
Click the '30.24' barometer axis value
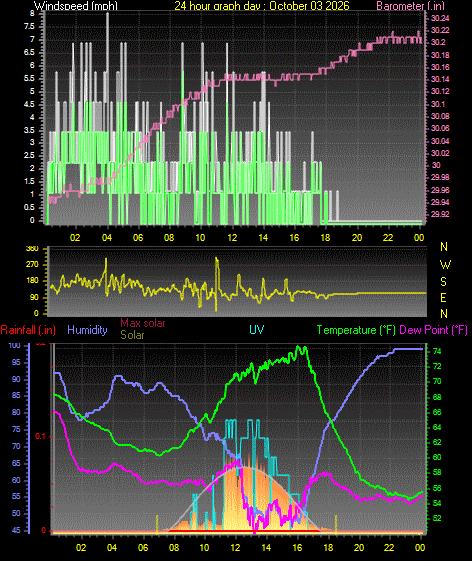pos(440,19)
